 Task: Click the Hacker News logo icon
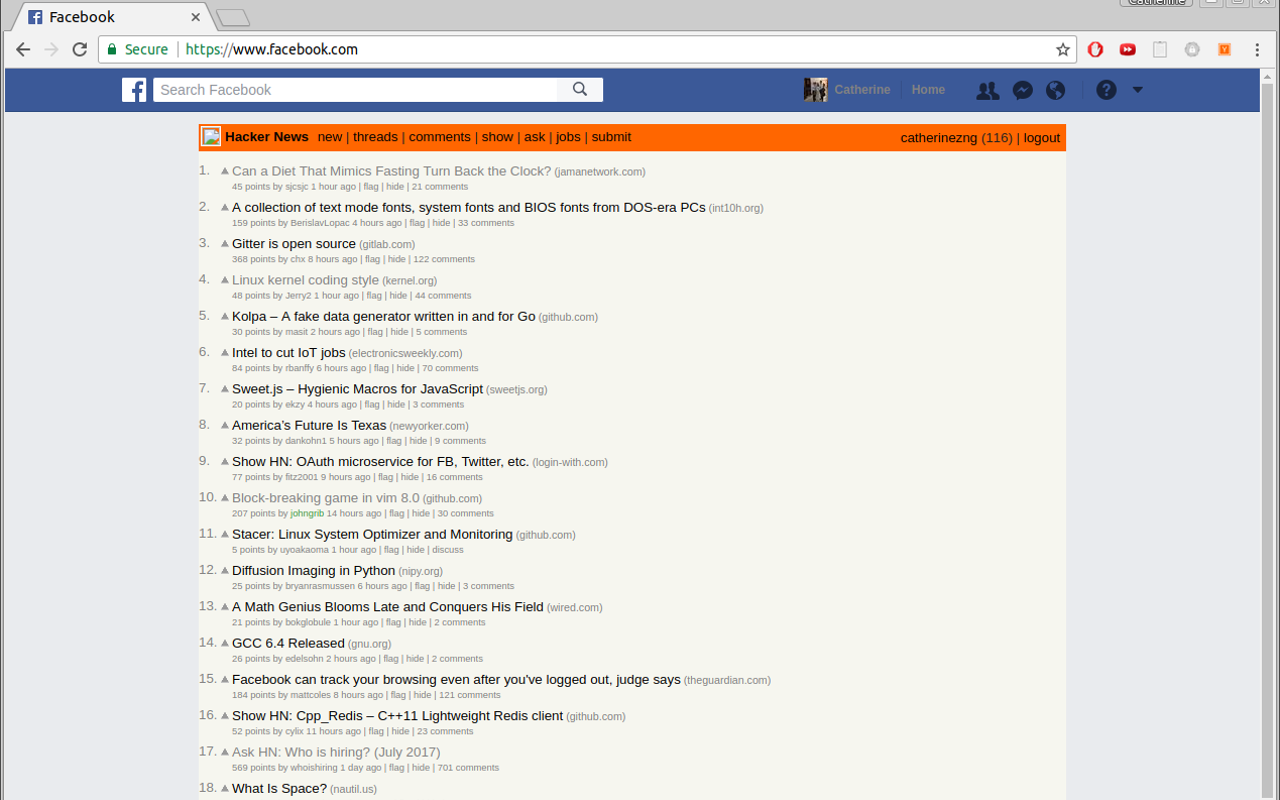[210, 137]
